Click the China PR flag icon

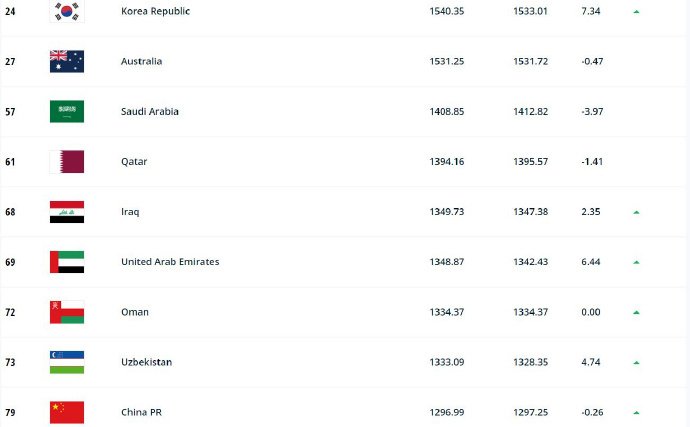[x=67, y=412]
